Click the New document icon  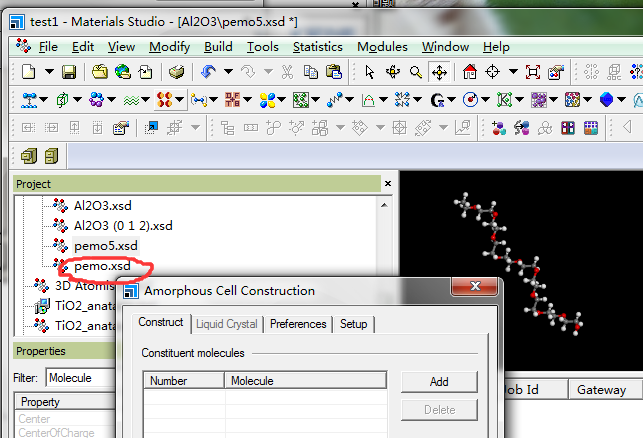[28, 72]
